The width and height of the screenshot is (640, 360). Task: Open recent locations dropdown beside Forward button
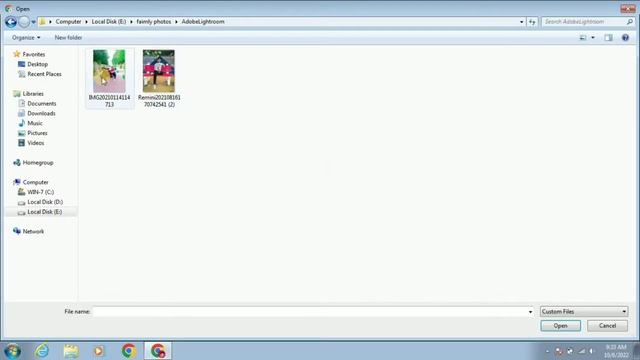click(x=33, y=22)
